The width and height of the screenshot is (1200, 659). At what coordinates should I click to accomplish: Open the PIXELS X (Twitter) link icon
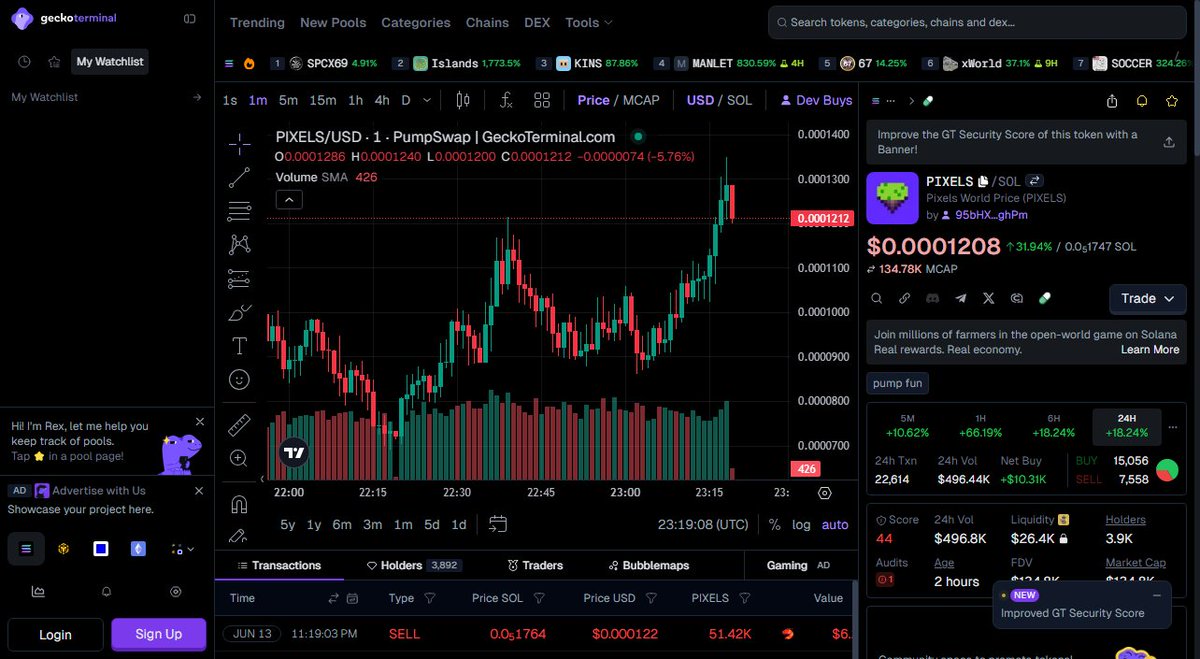[989, 298]
